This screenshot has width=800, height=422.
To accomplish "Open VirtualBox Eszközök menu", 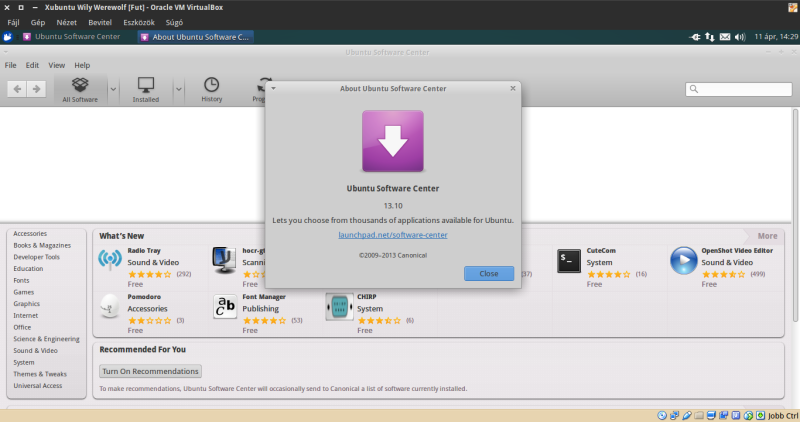I will point(139,22).
